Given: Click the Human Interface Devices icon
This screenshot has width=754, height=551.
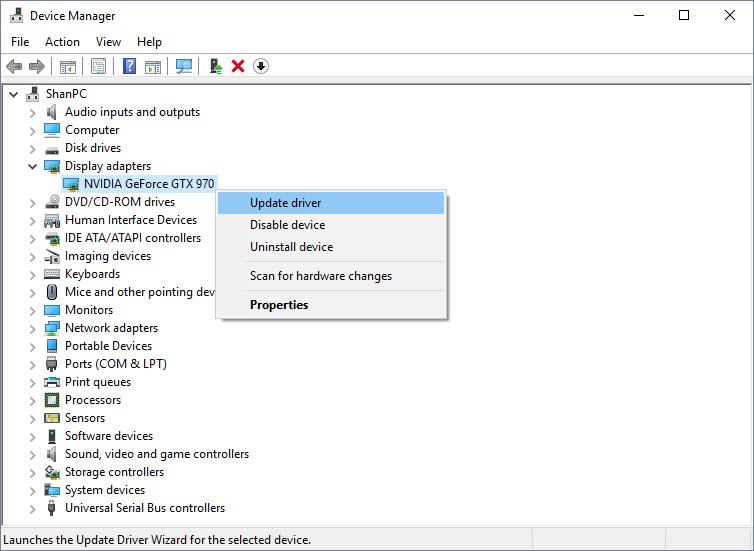Looking at the screenshot, I should tap(52, 220).
